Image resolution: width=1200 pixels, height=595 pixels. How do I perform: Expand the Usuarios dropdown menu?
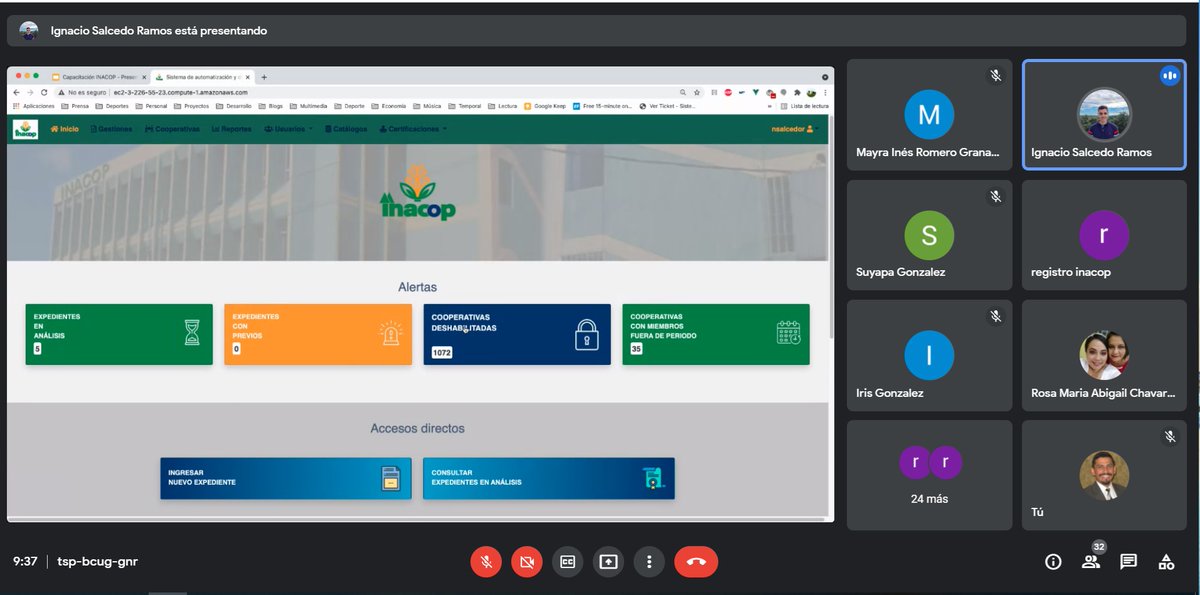(x=288, y=129)
